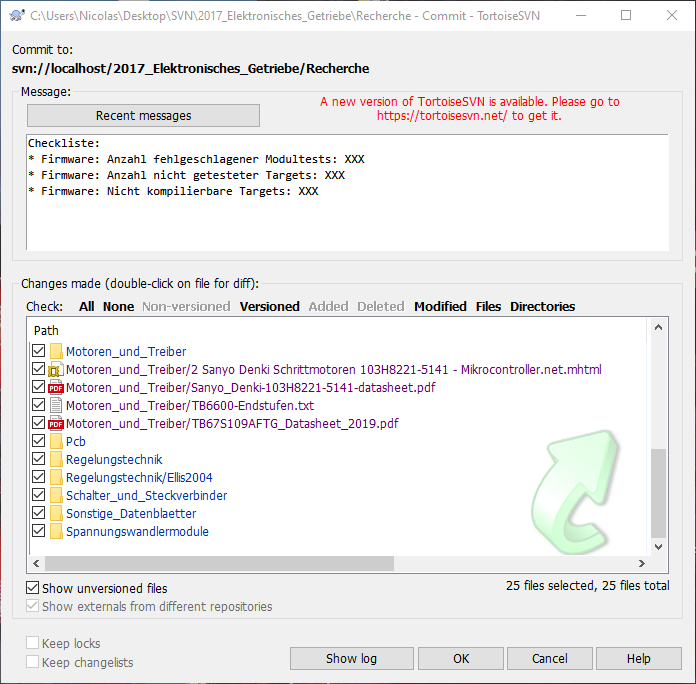Click the folder icon for Spannungswandlermodule
The height and width of the screenshot is (684, 696).
pyautogui.click(x=56, y=531)
